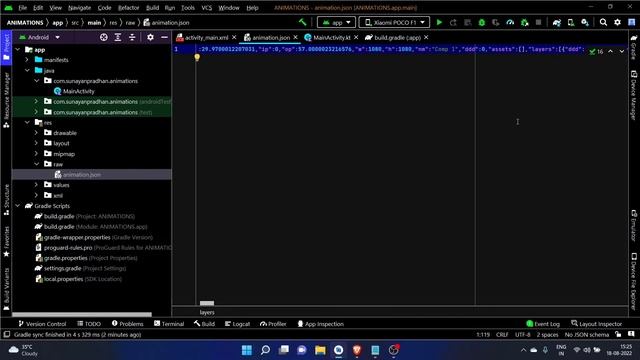Image resolution: width=640 pixels, height=360 pixels.
Task: Click Windows Start button
Action: click(247, 350)
